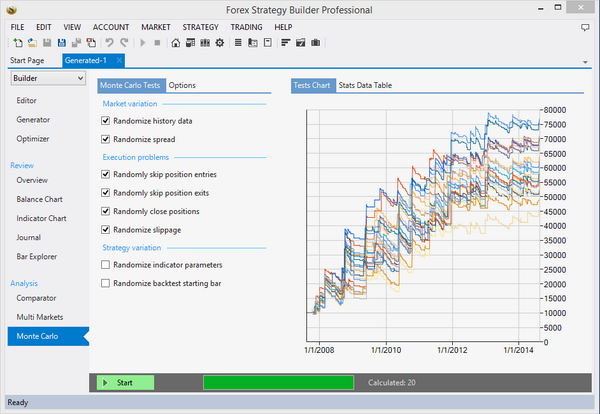Open Generator in the sidebar
600x414 pixels.
point(33,120)
